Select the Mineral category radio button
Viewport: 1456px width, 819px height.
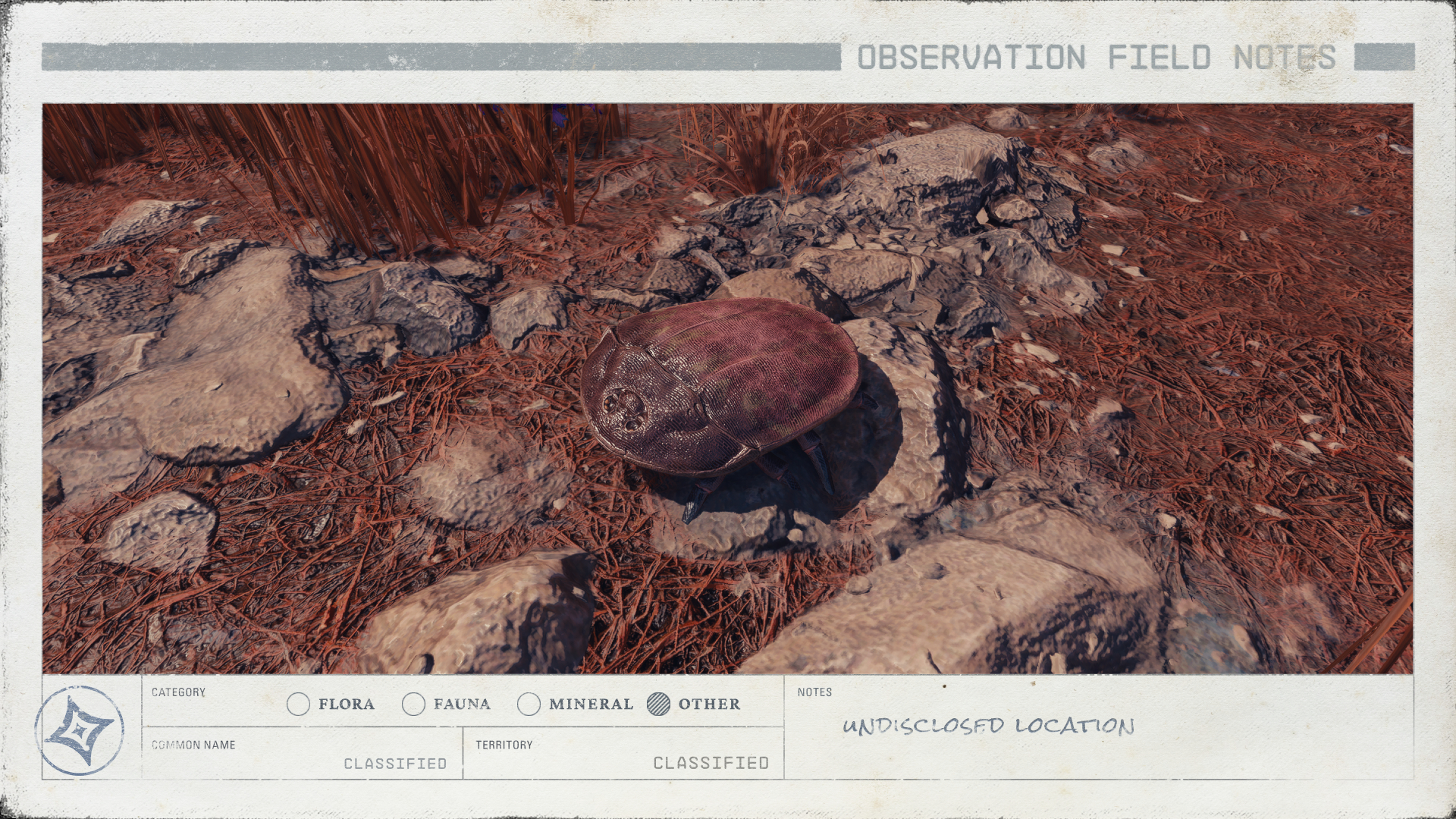pos(529,704)
